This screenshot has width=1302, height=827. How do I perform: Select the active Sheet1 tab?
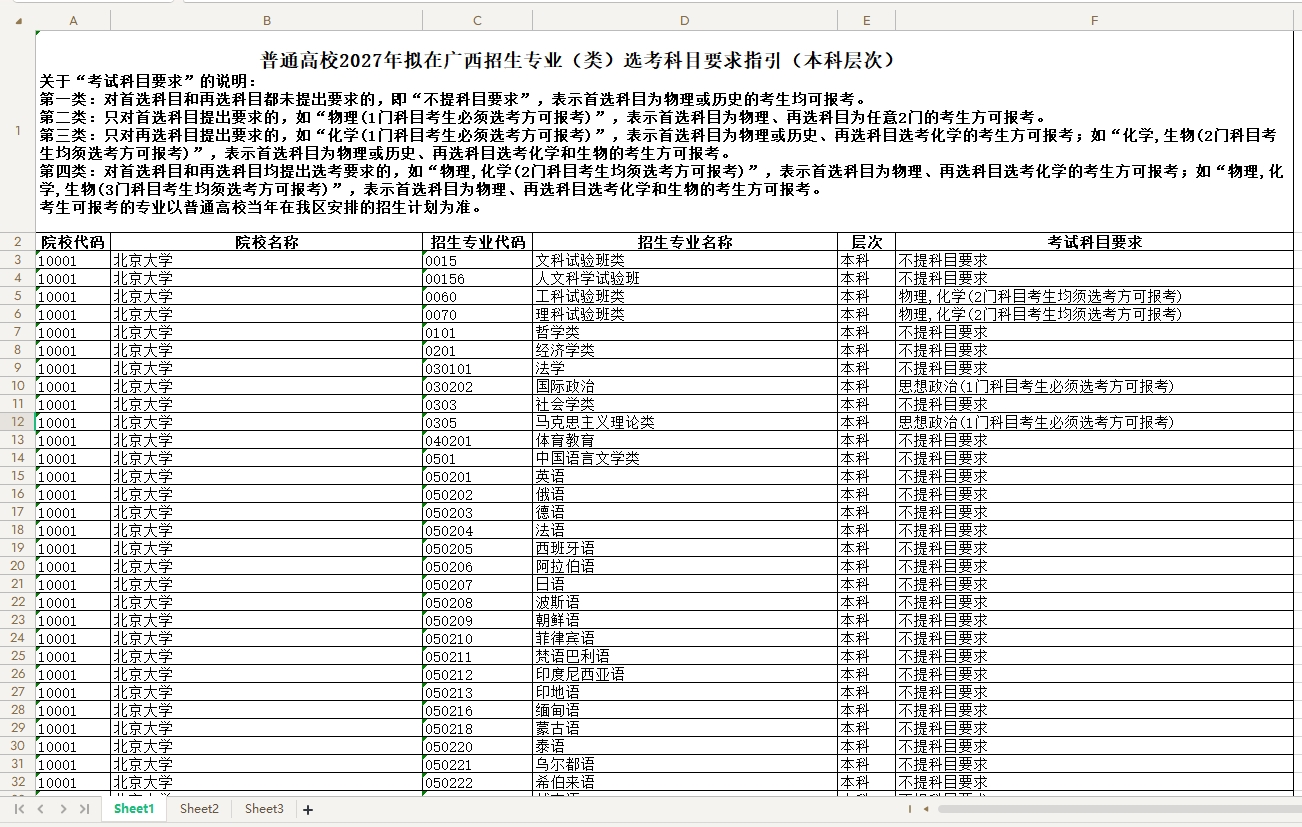[133, 809]
